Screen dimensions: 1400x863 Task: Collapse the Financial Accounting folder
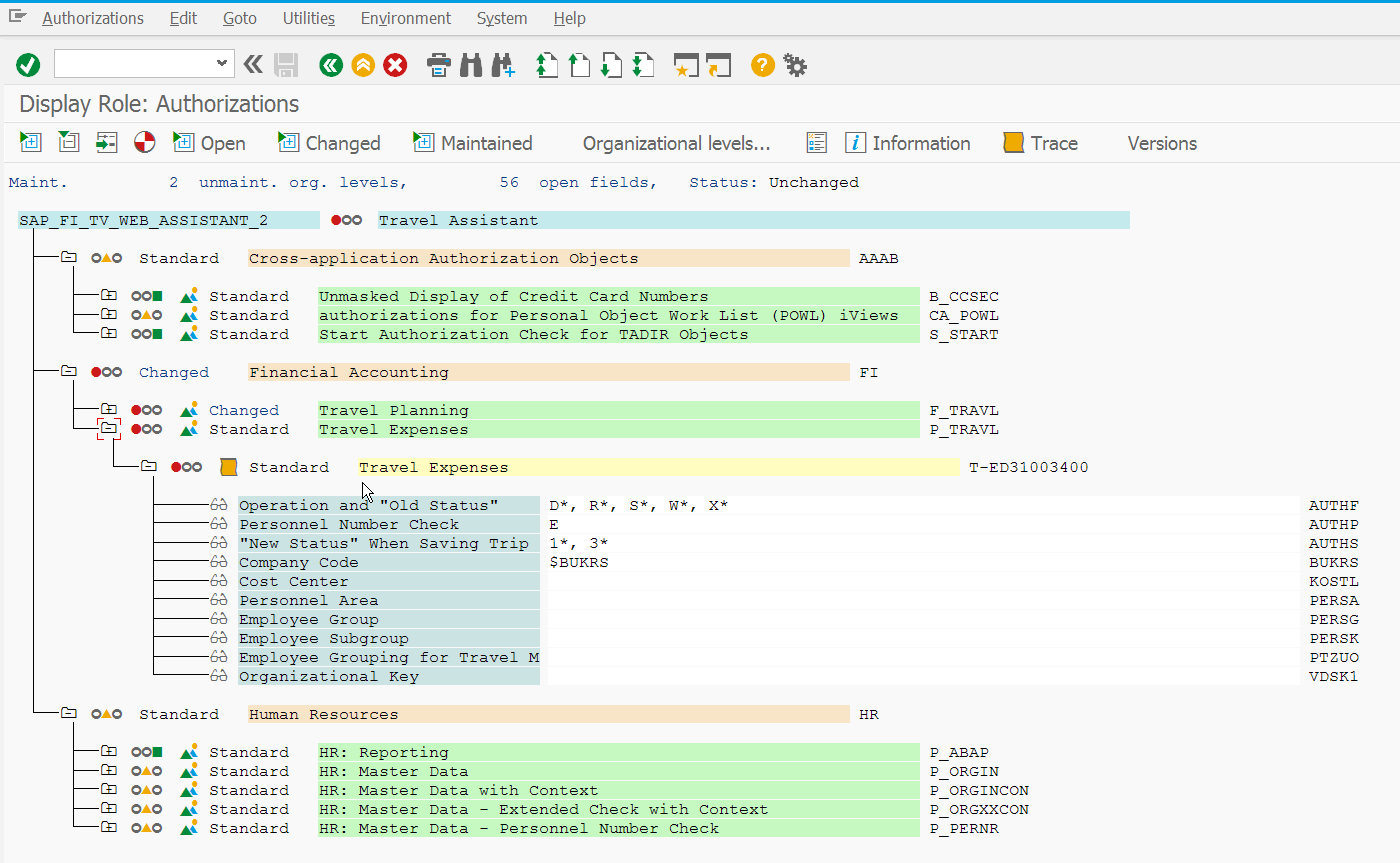click(x=68, y=372)
